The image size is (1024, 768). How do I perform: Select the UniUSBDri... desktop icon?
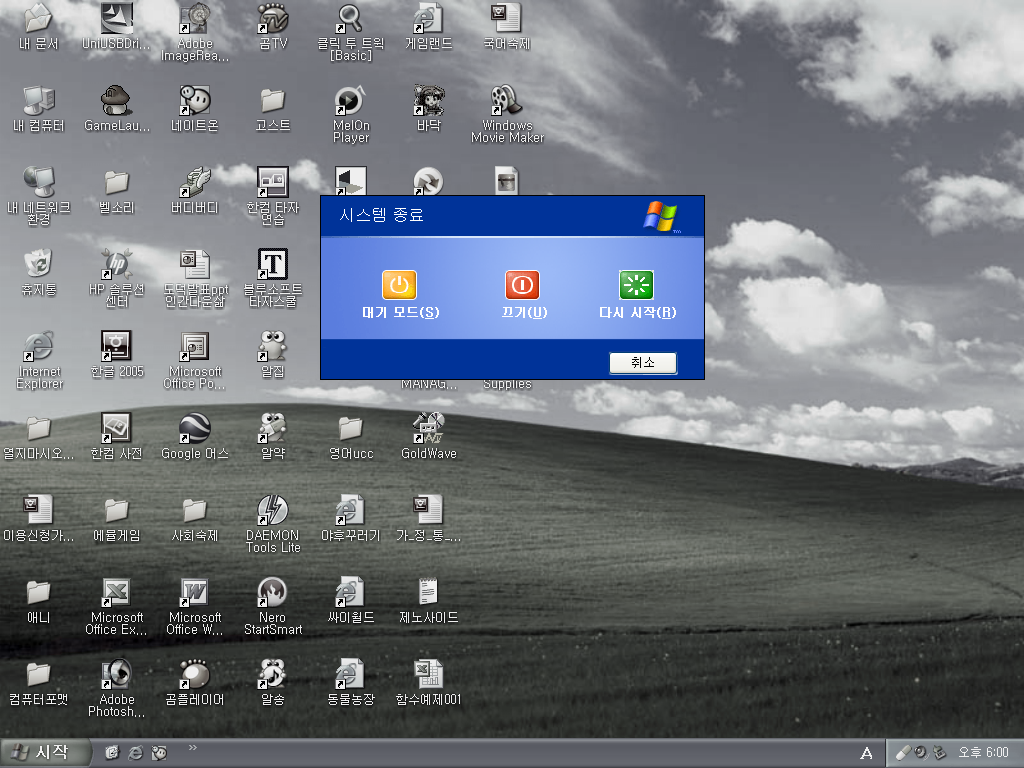point(116,26)
